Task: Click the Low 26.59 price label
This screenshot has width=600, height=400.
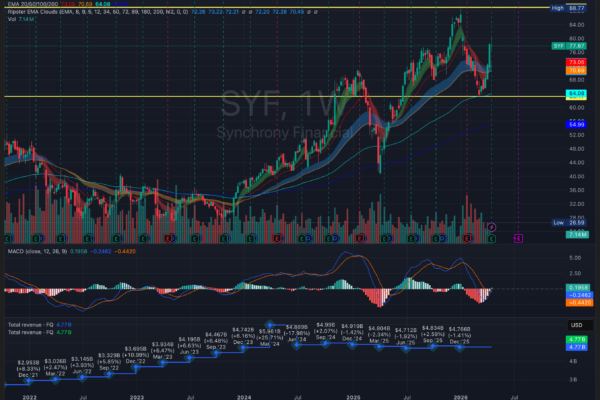Action: [567, 223]
